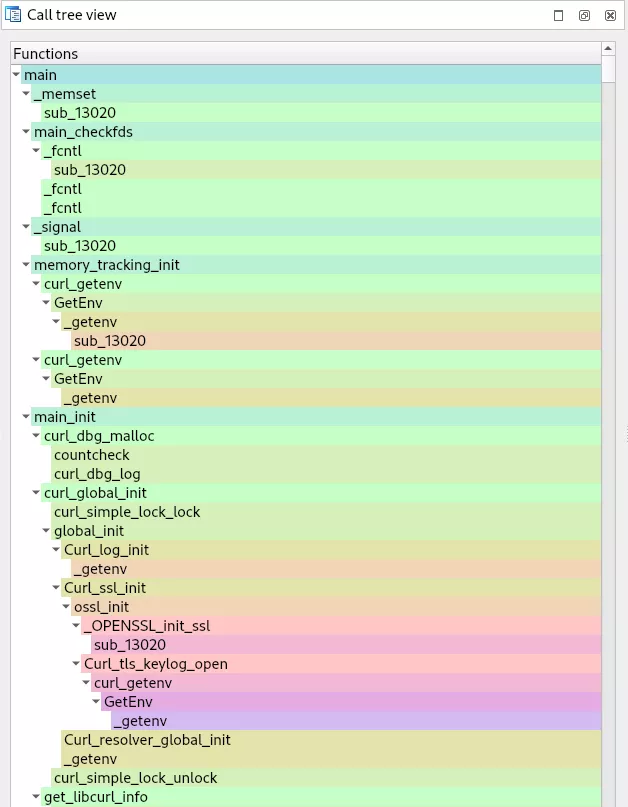Screen dimensions: 628x807
Task: Select the ossl_init row
Action: [x=336, y=607]
